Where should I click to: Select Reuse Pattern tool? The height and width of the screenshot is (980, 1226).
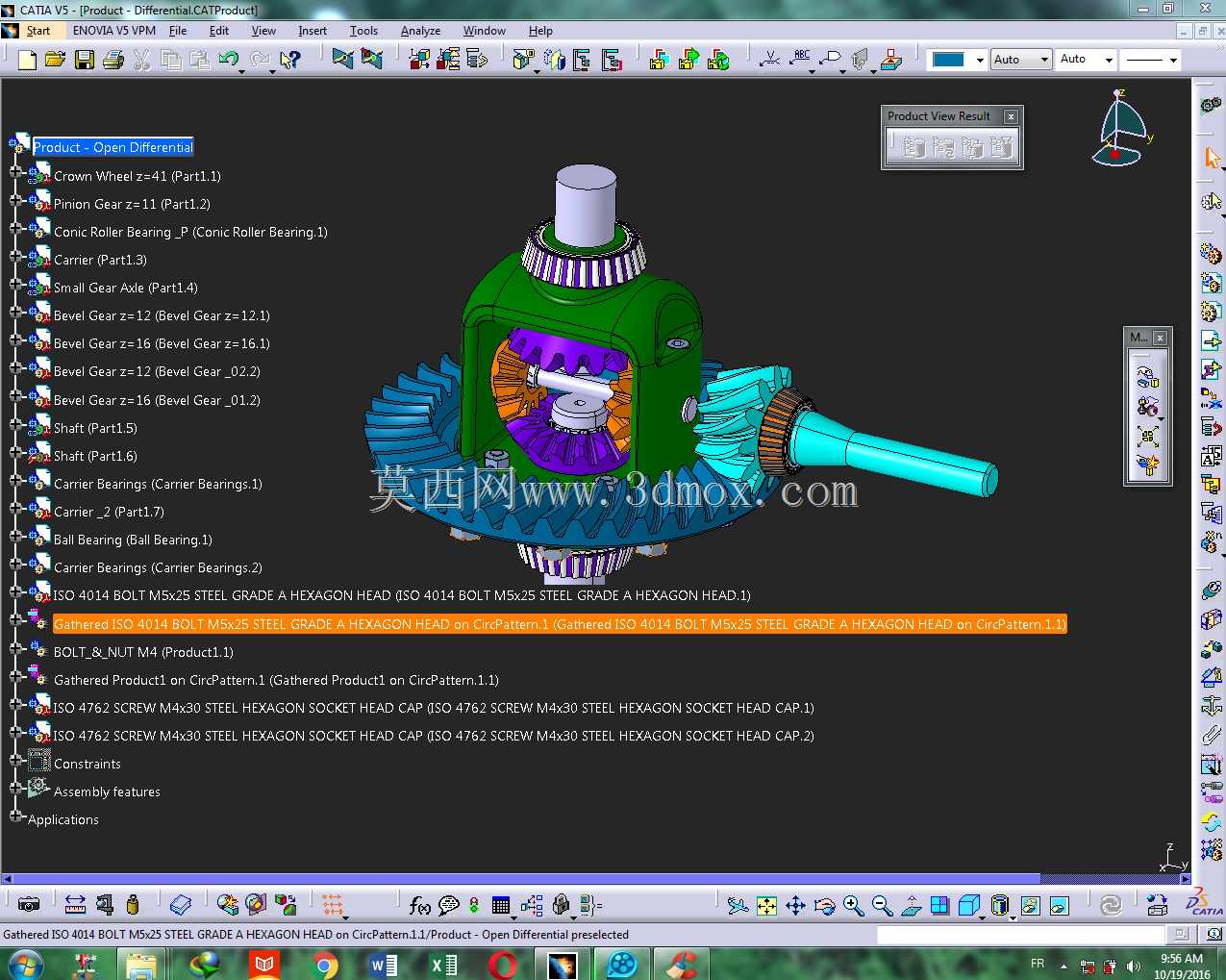coord(1212,851)
